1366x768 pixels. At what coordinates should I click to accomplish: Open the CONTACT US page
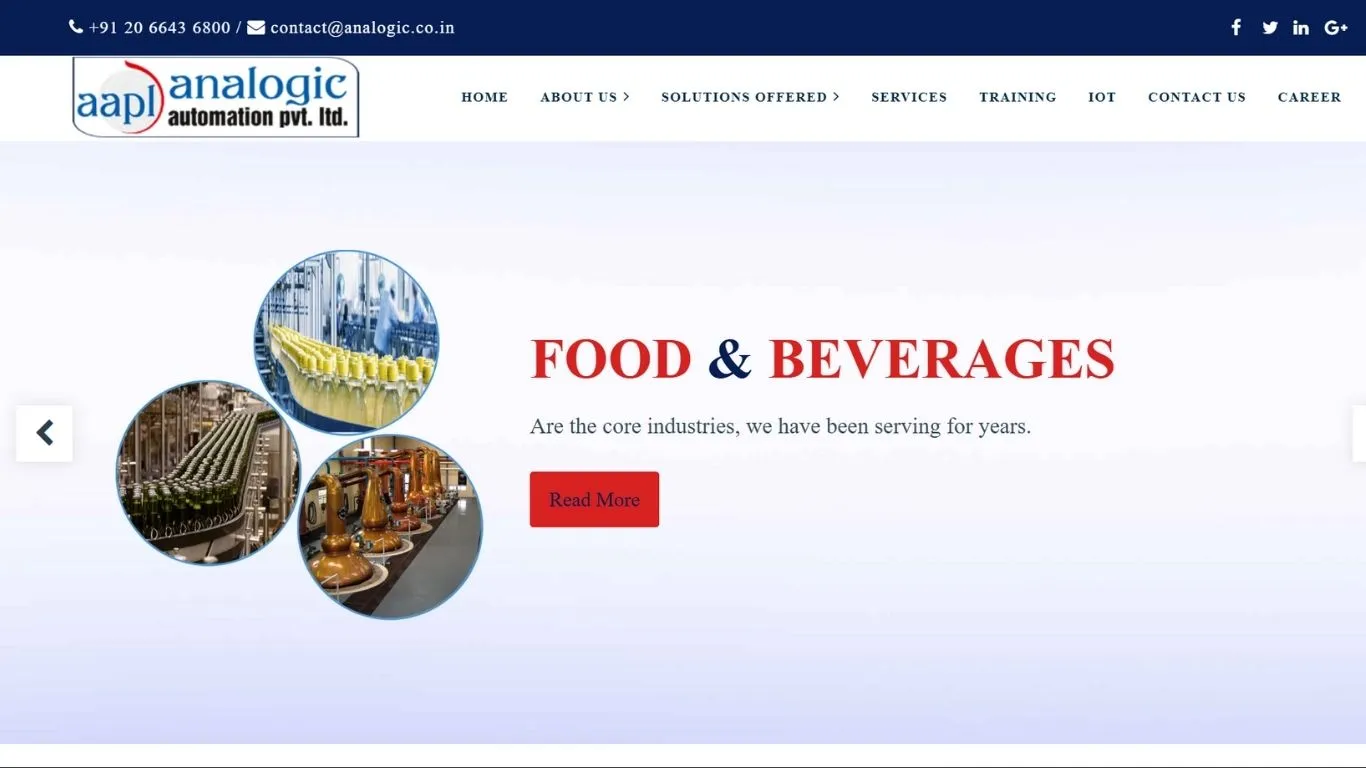(1197, 97)
